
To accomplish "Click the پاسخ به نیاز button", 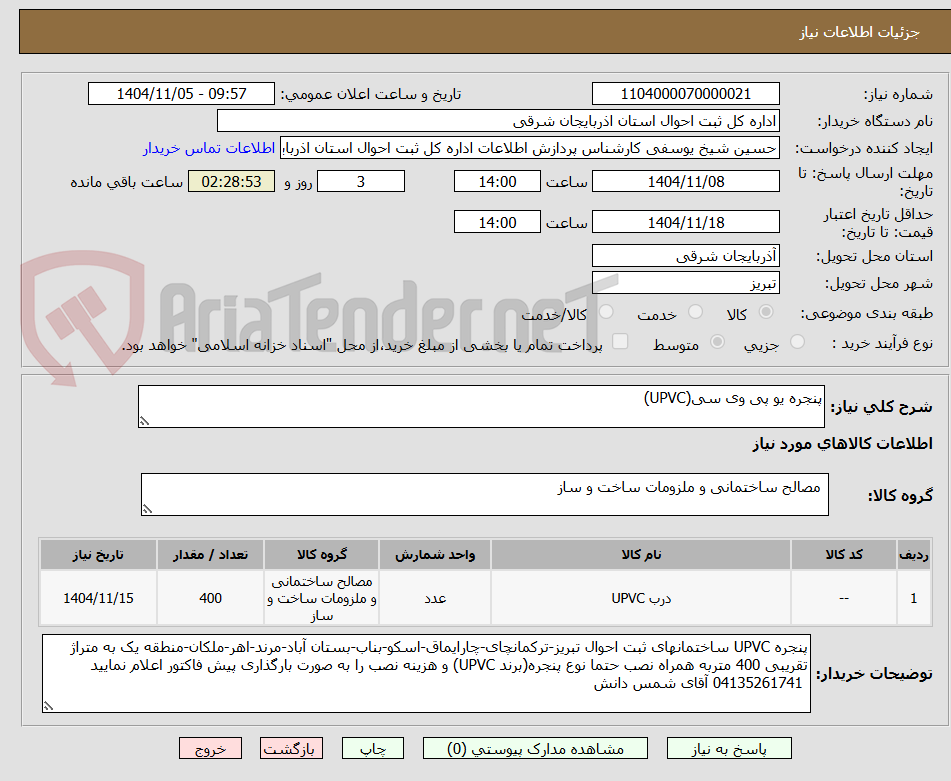I will (729, 748).
